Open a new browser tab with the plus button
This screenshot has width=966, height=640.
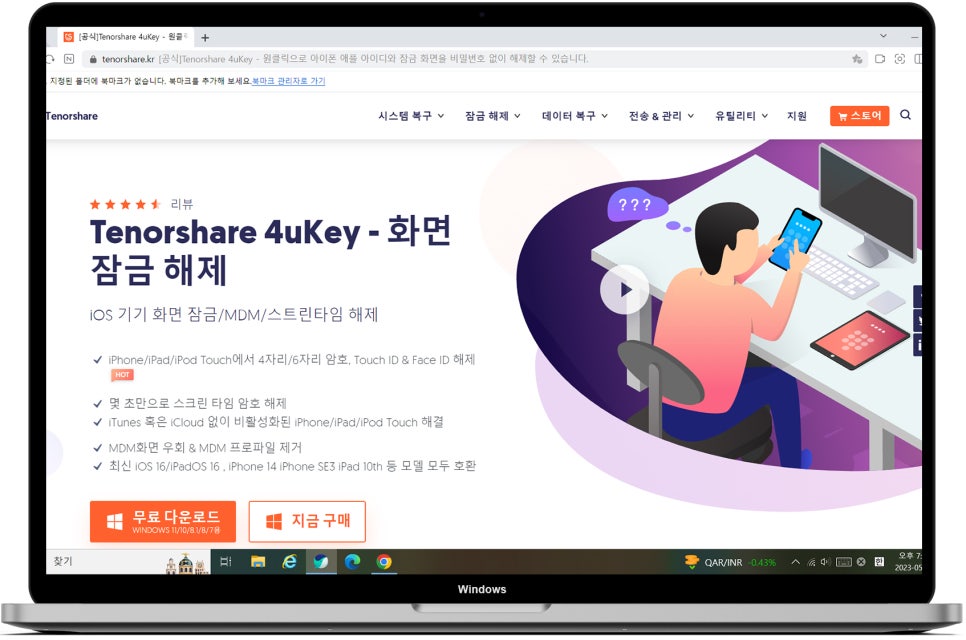click(205, 38)
